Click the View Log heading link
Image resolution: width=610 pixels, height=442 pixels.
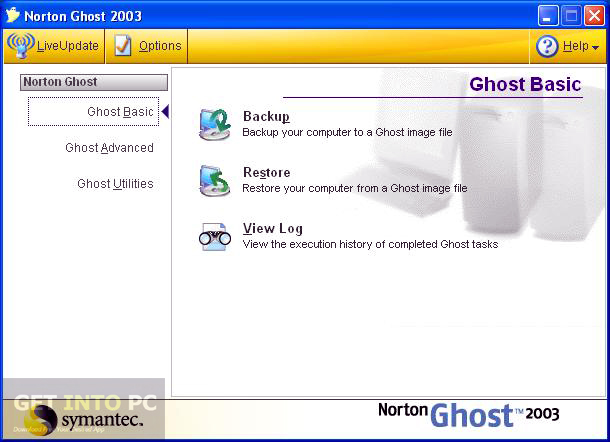273,228
